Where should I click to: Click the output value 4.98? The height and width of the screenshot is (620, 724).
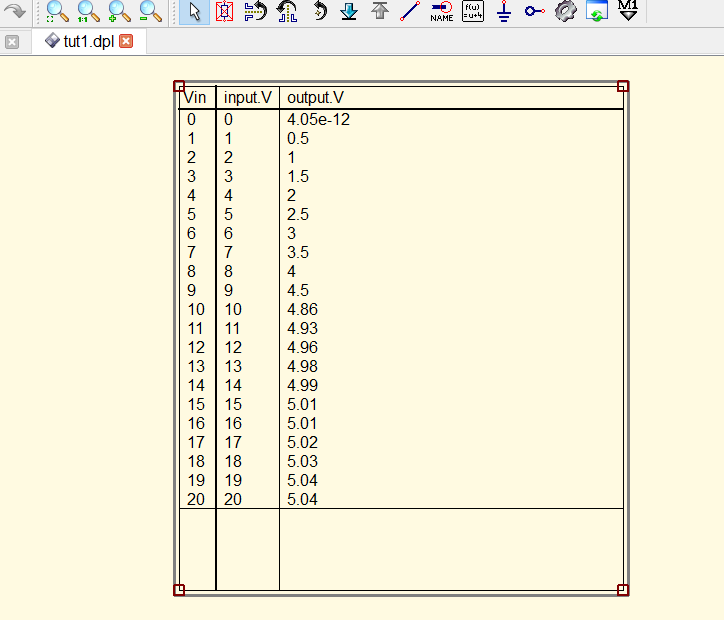pos(302,366)
